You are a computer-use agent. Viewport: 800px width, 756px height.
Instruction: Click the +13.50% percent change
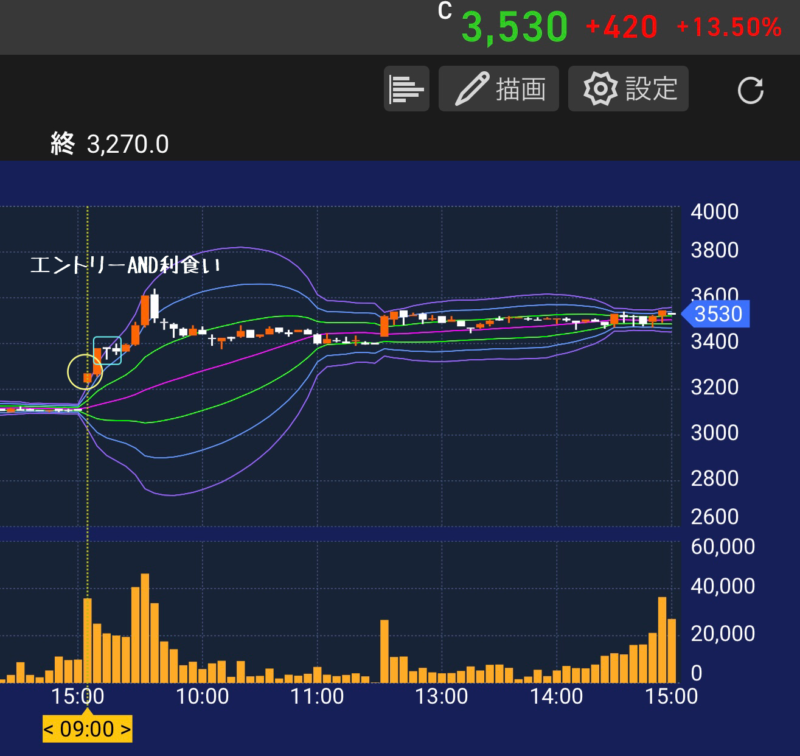[729, 27]
